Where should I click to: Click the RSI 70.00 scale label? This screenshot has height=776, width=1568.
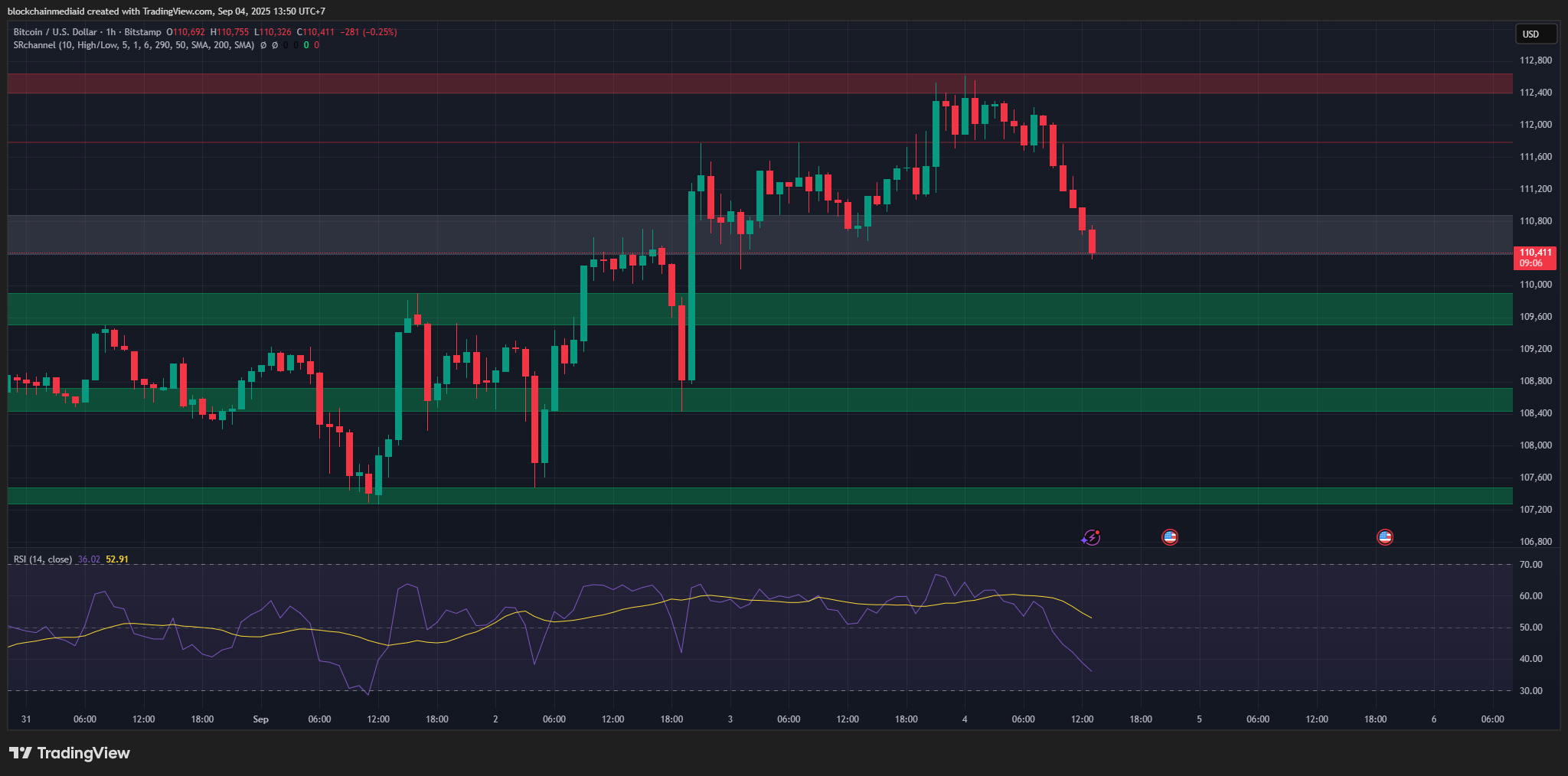tap(1531, 565)
